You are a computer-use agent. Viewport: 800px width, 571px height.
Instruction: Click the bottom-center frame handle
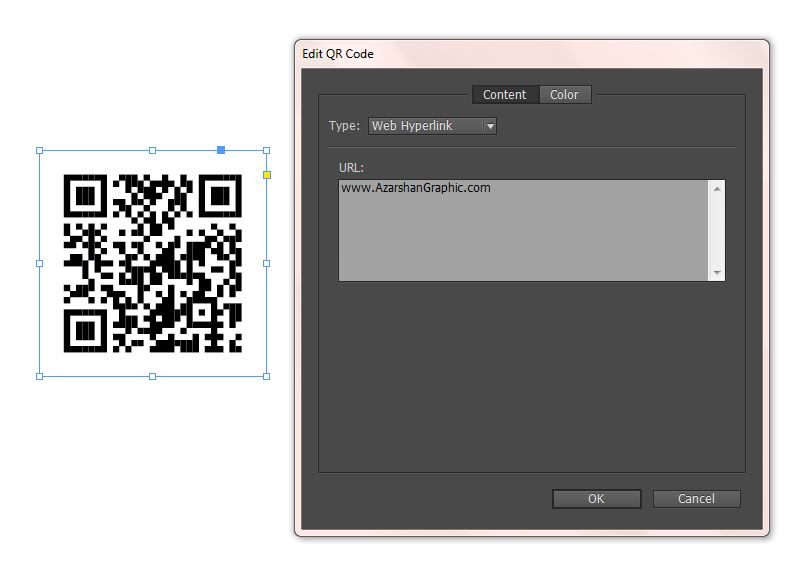tap(152, 376)
